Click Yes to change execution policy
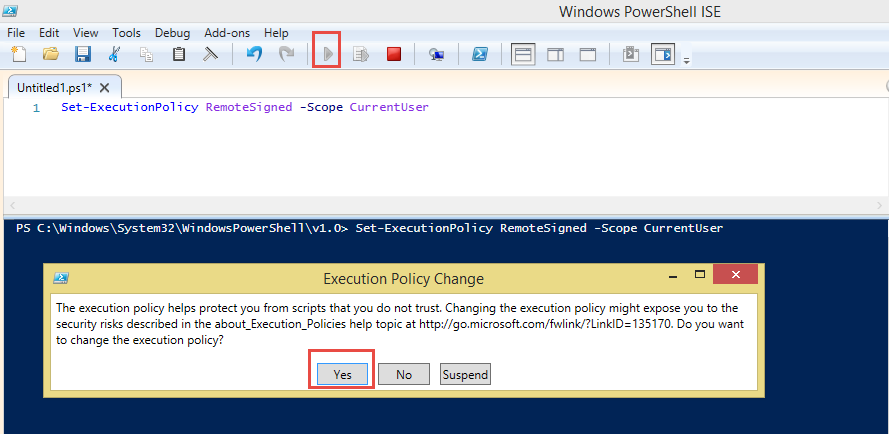This screenshot has height=434, width=889. [342, 374]
